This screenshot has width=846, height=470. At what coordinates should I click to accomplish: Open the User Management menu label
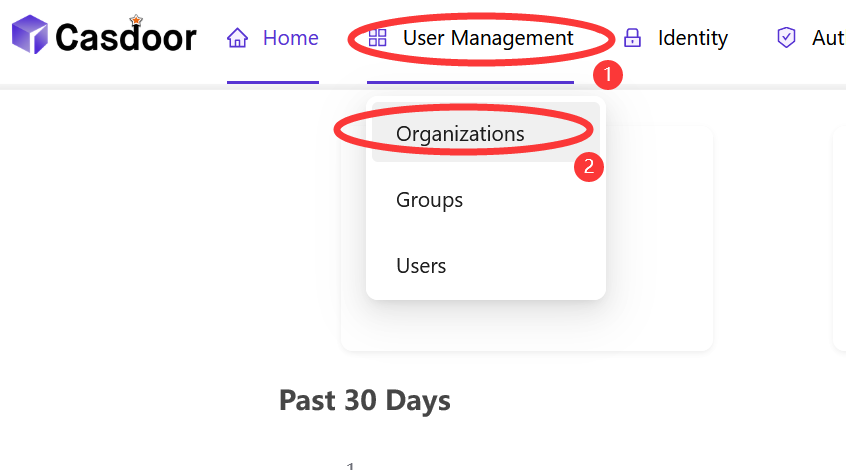click(488, 38)
